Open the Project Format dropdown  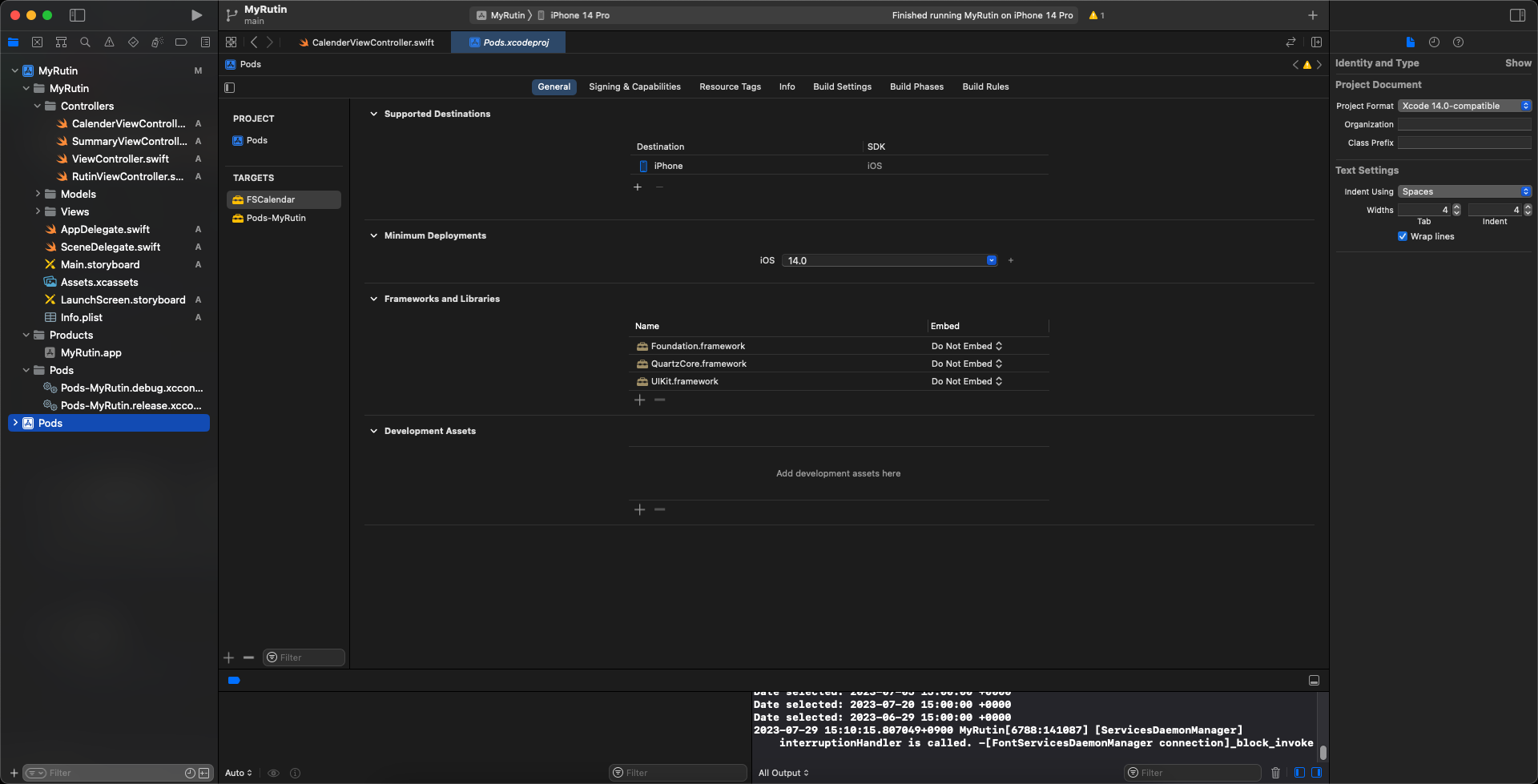[x=1464, y=106]
